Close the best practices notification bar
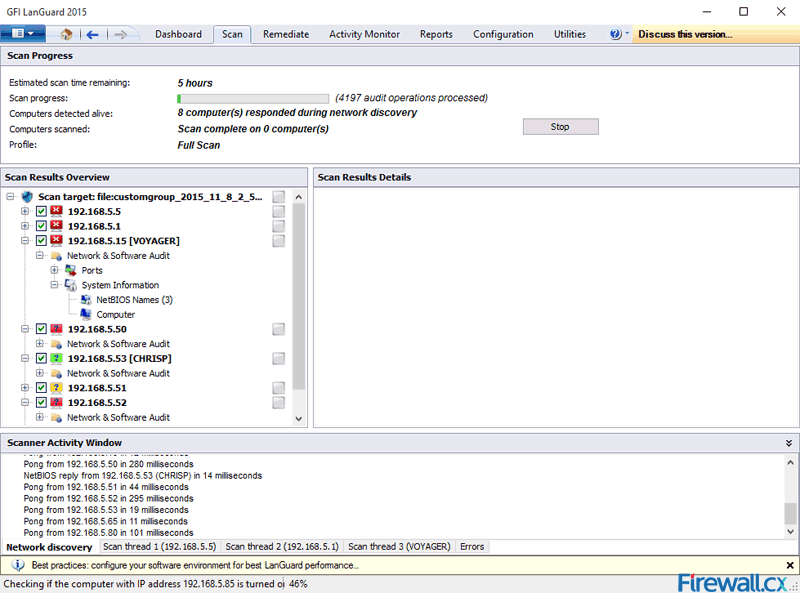Screen dimensions: 800x593 click(790, 565)
